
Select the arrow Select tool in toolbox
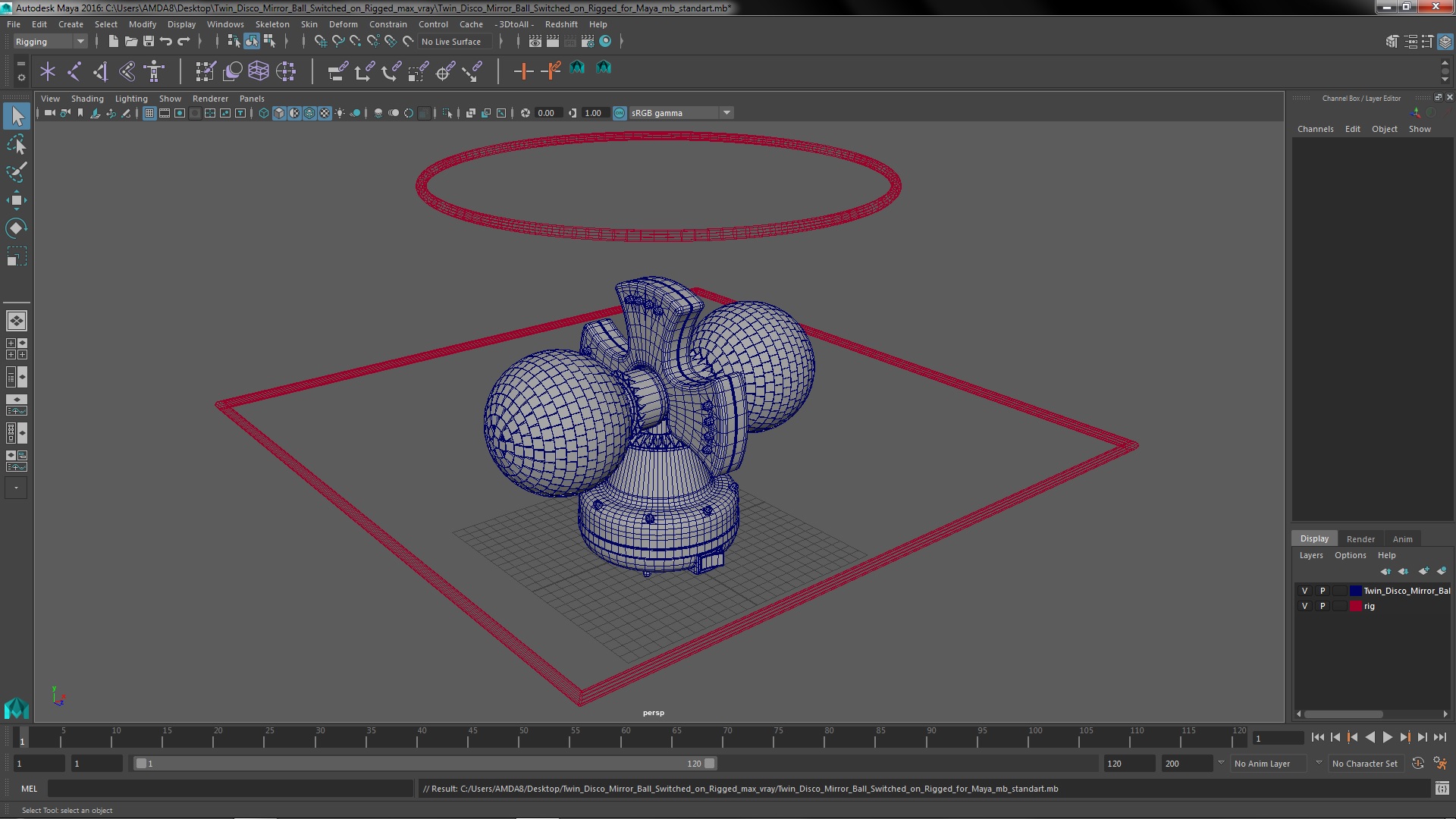(17, 116)
